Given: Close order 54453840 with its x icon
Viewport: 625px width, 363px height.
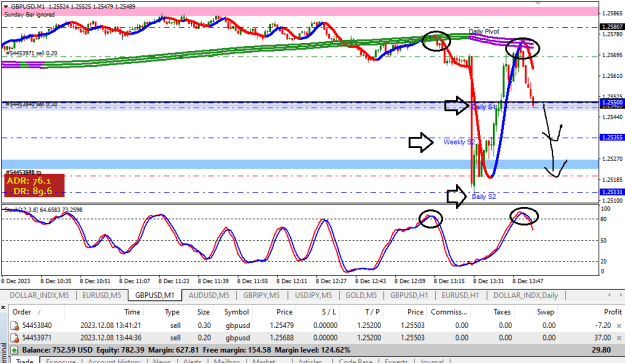Looking at the screenshot, I should 619,326.
